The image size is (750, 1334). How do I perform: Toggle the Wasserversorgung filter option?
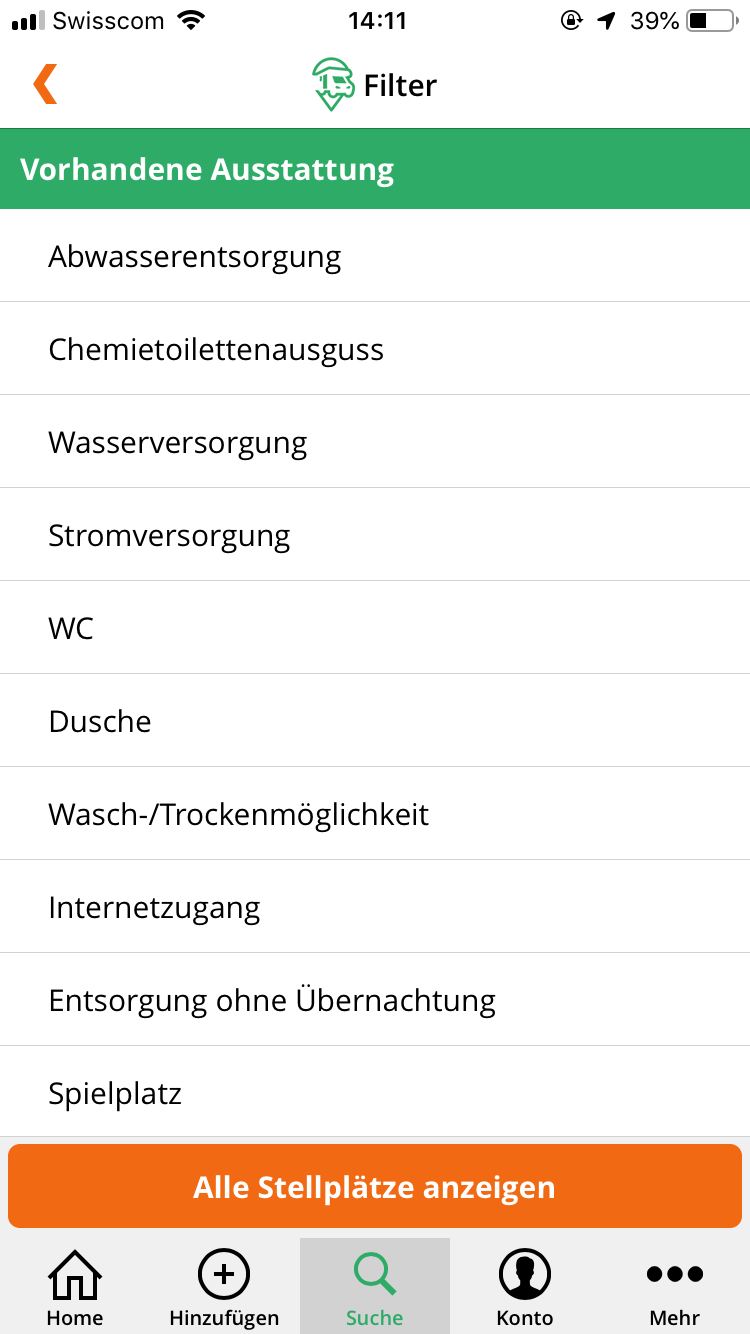point(375,442)
